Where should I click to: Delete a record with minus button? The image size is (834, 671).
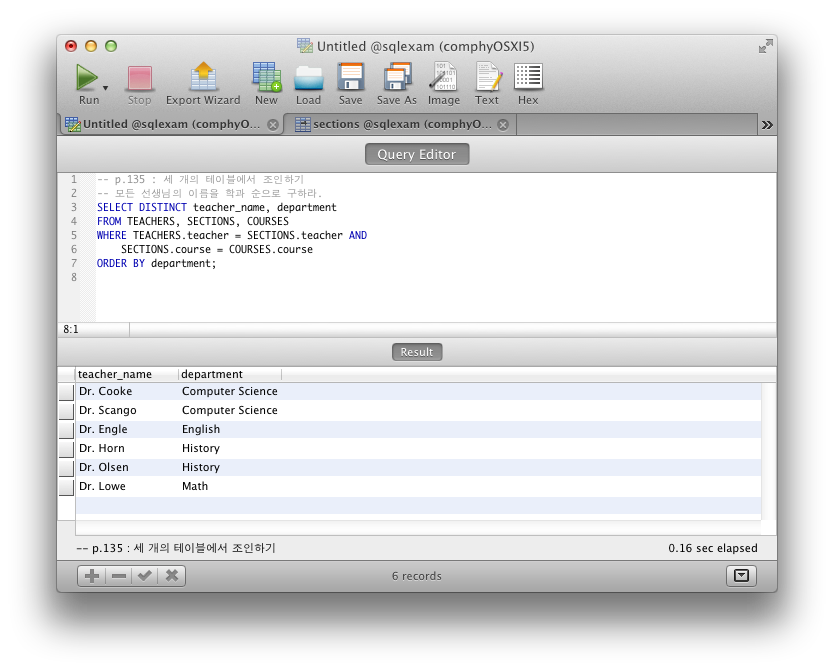119,576
